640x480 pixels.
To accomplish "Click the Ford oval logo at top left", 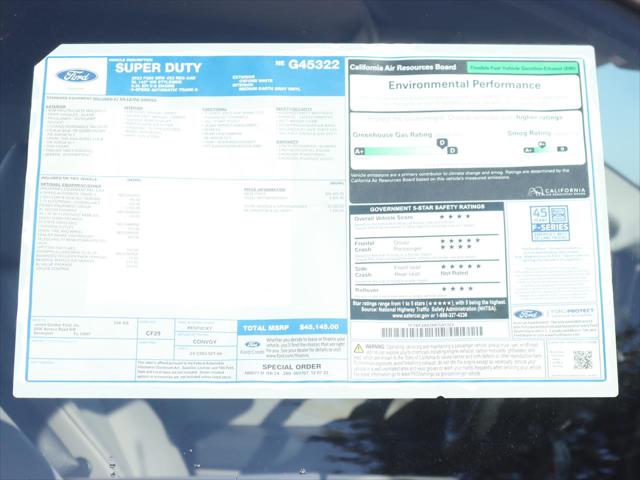I will coord(77,76).
